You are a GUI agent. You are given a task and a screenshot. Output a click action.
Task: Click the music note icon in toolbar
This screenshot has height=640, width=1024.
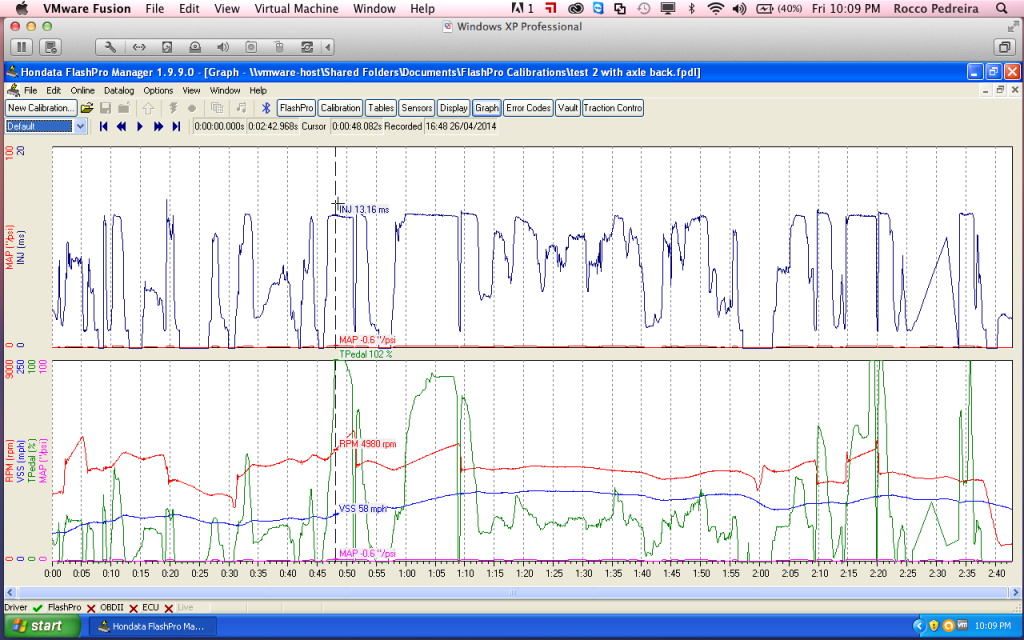(241, 108)
